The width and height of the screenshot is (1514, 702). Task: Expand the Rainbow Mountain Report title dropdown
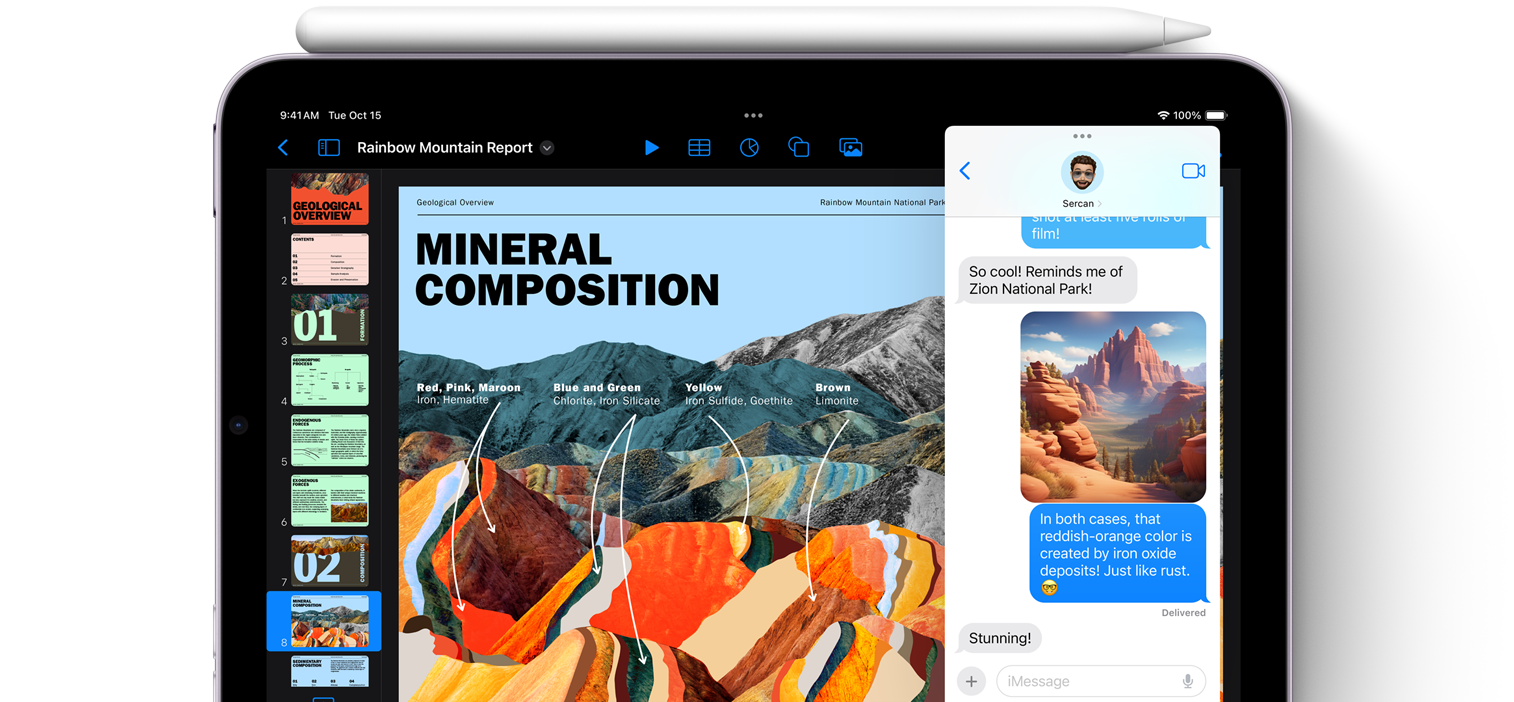[547, 148]
